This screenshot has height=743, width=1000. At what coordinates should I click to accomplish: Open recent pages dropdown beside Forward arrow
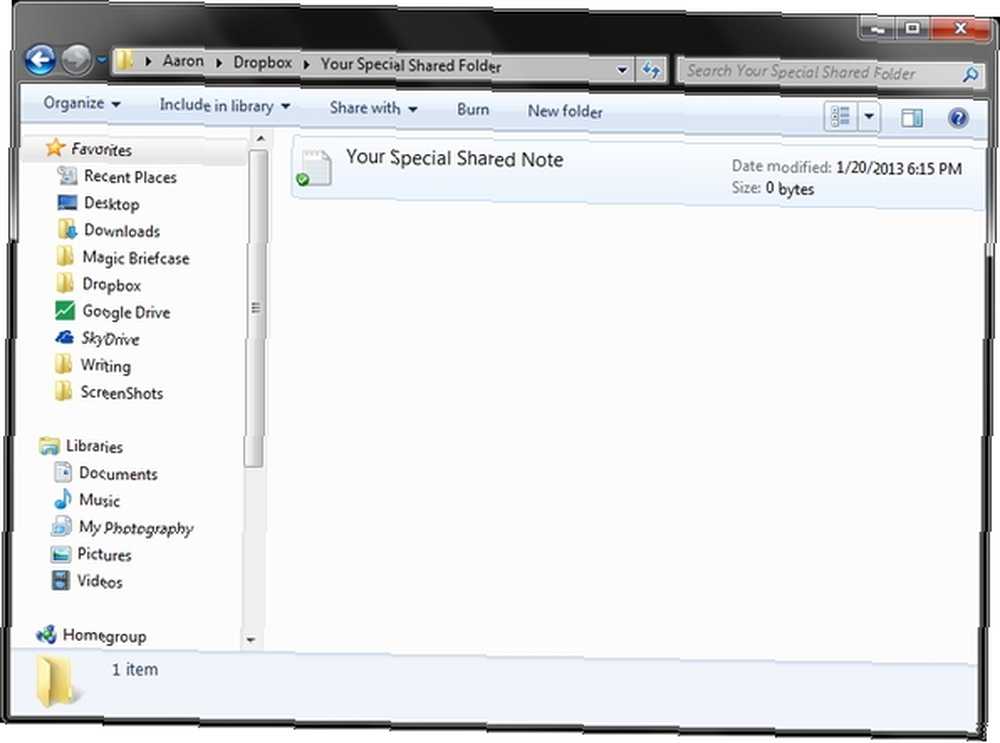(101, 60)
